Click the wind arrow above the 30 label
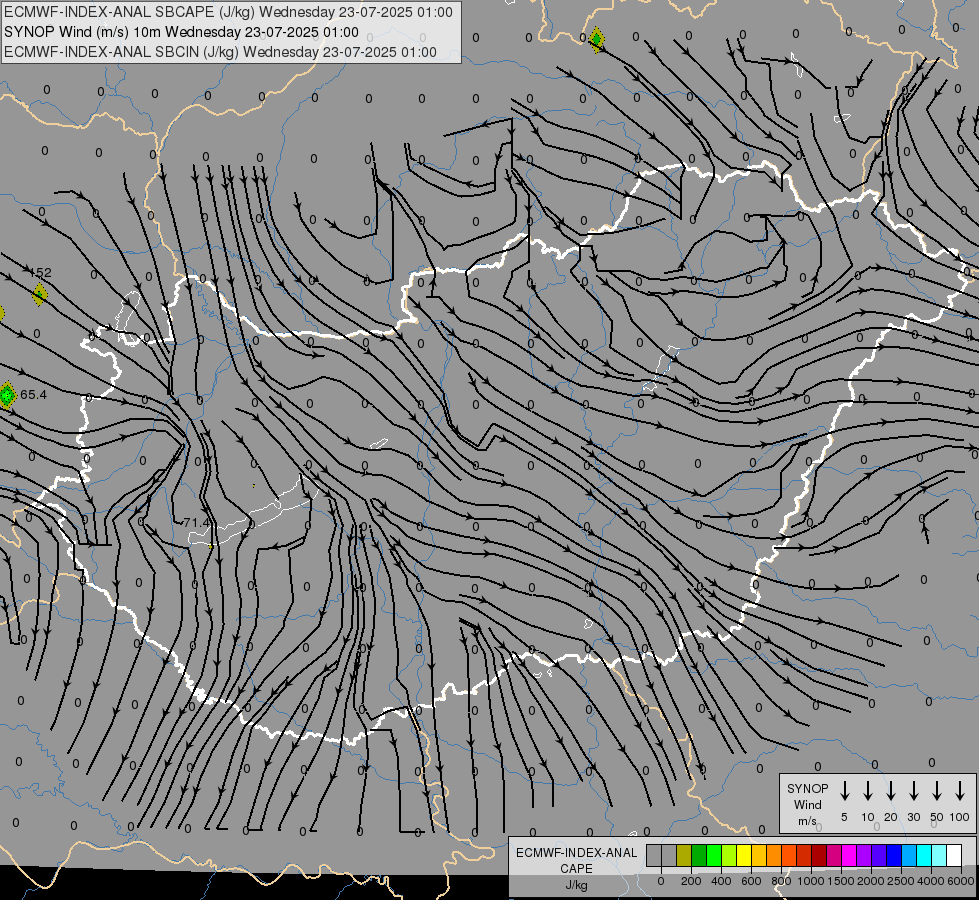Screen dimensions: 979x900 pos(913,791)
